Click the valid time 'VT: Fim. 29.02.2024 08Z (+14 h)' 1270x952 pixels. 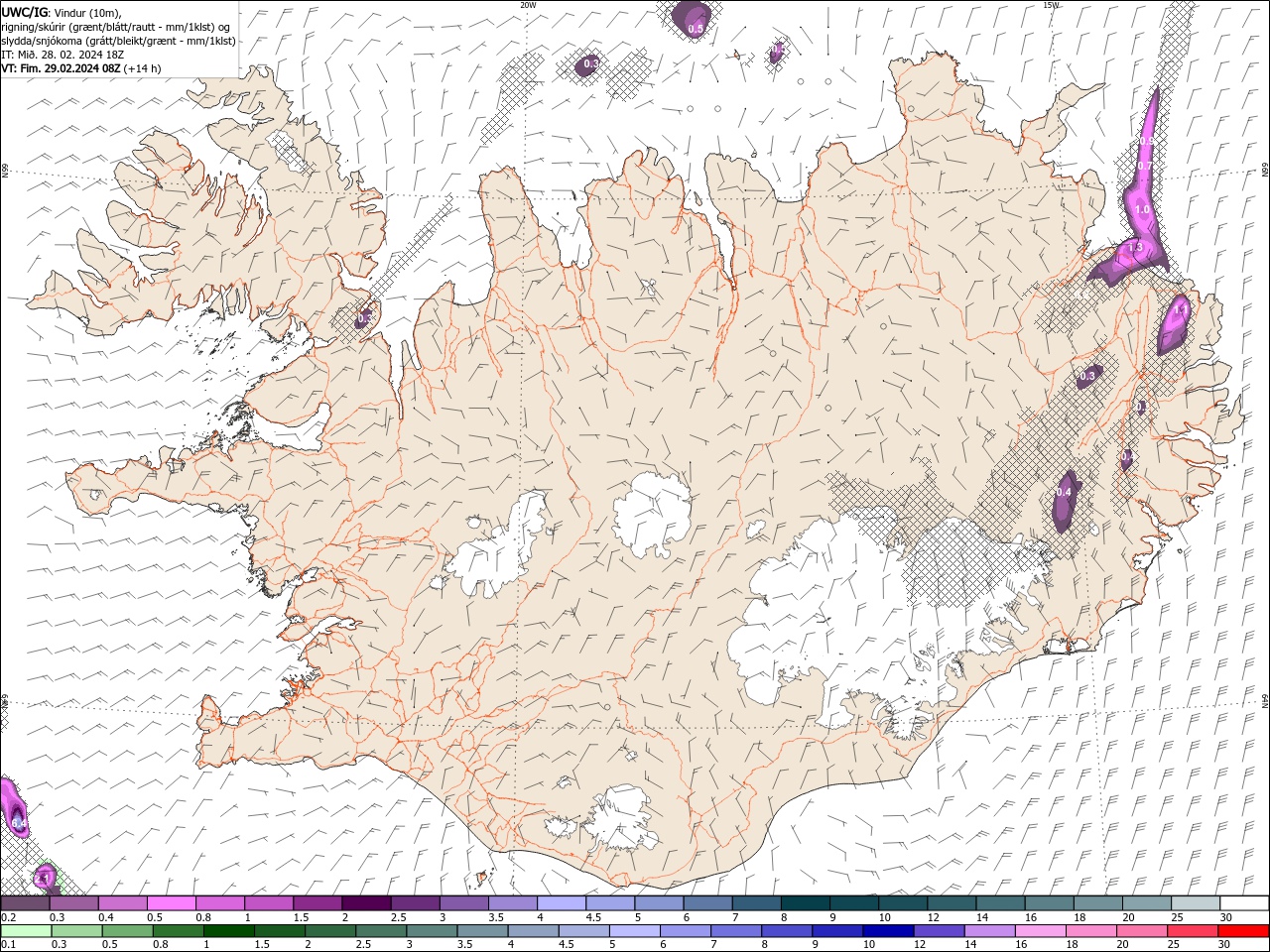pos(81,68)
